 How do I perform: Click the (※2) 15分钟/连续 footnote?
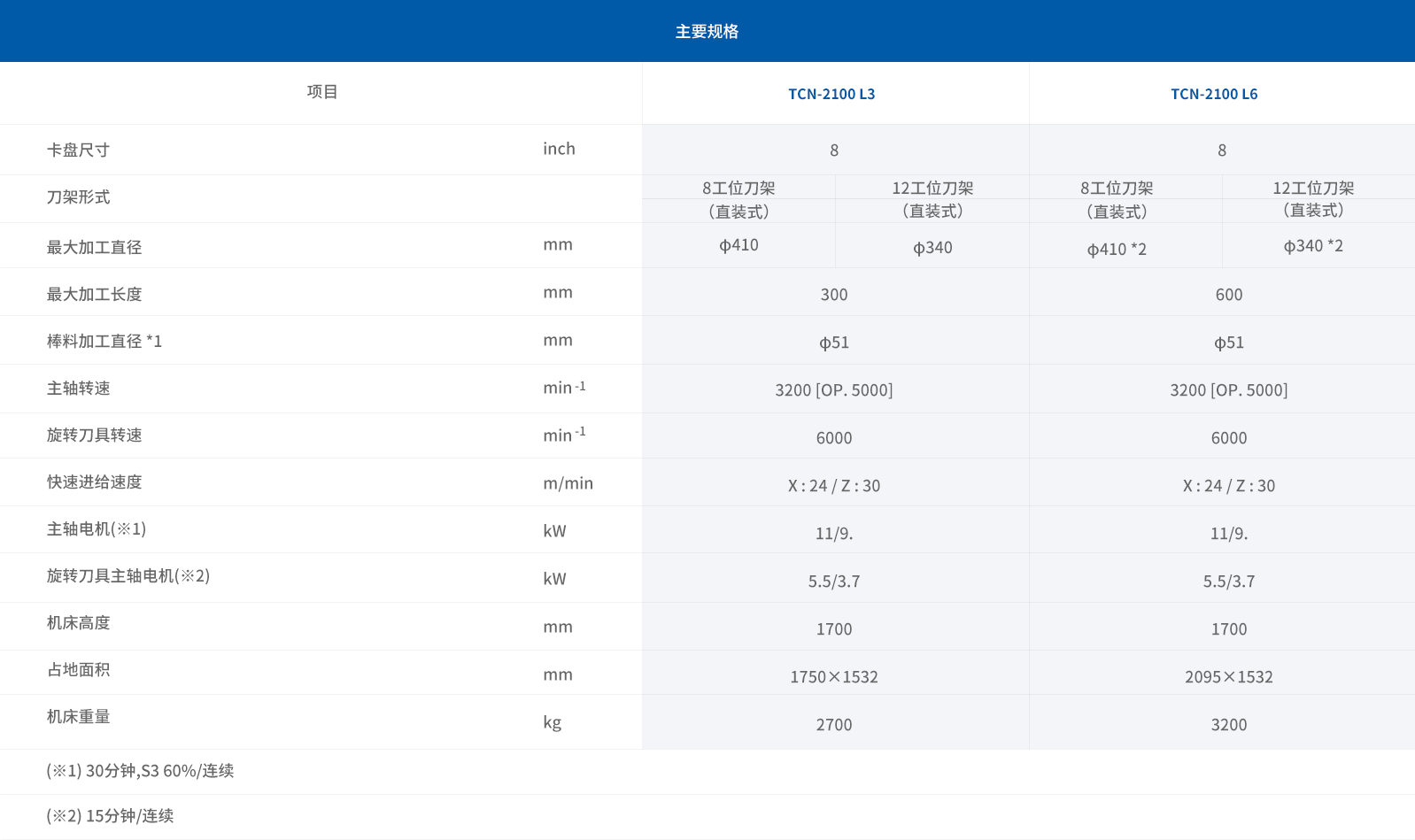110,816
